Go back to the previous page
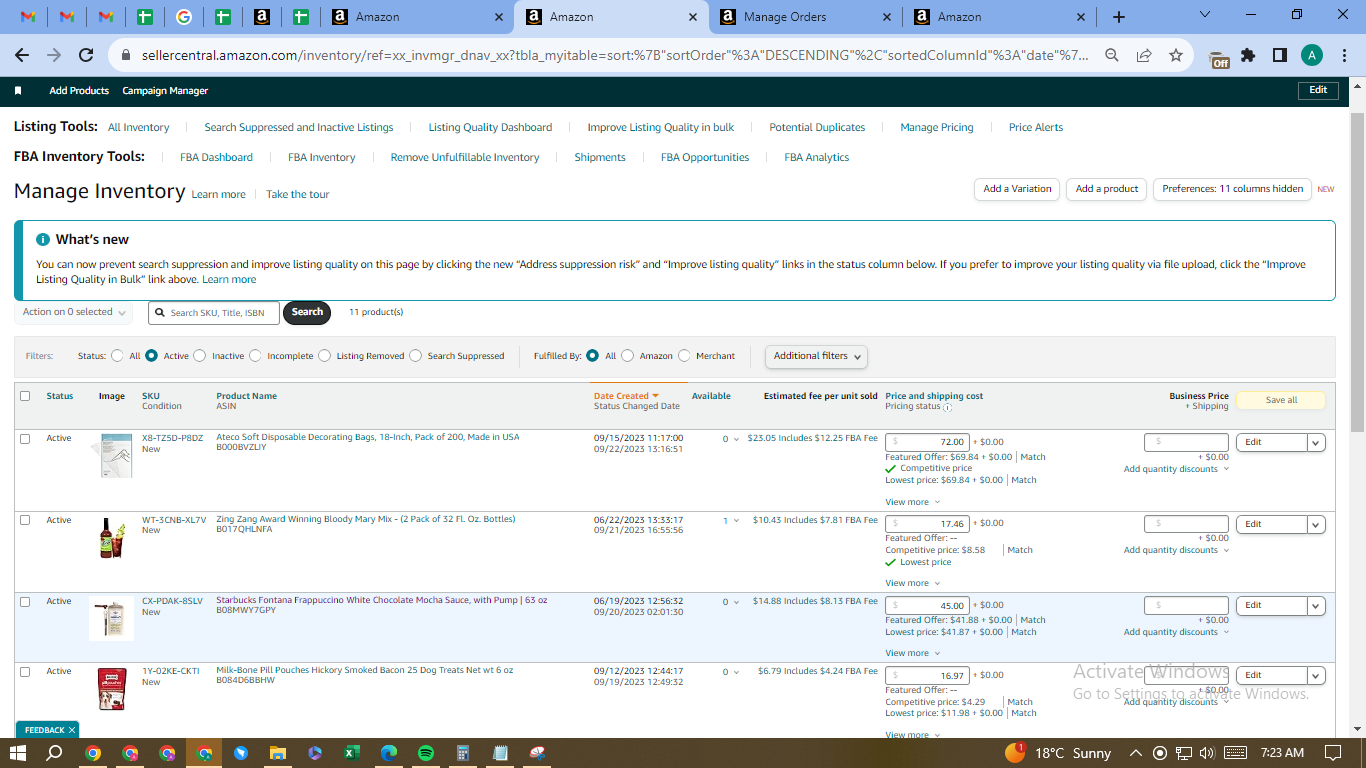The width and height of the screenshot is (1366, 768). click(22, 56)
